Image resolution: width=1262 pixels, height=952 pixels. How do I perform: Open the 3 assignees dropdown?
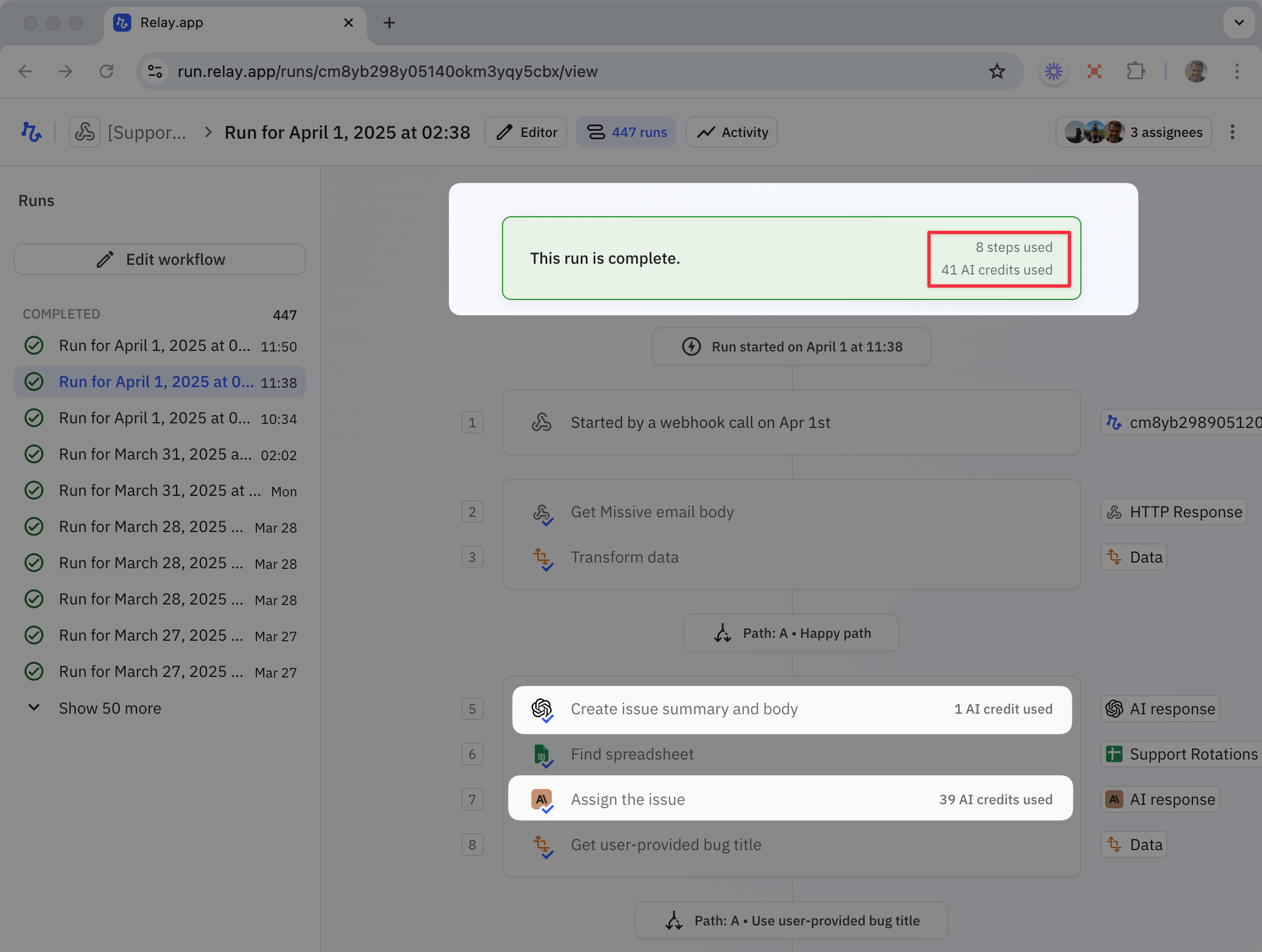pyautogui.click(x=1133, y=132)
